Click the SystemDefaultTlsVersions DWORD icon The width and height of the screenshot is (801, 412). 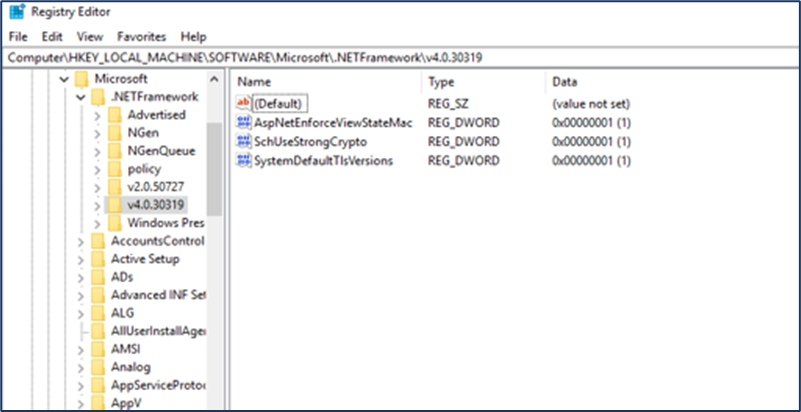243,161
